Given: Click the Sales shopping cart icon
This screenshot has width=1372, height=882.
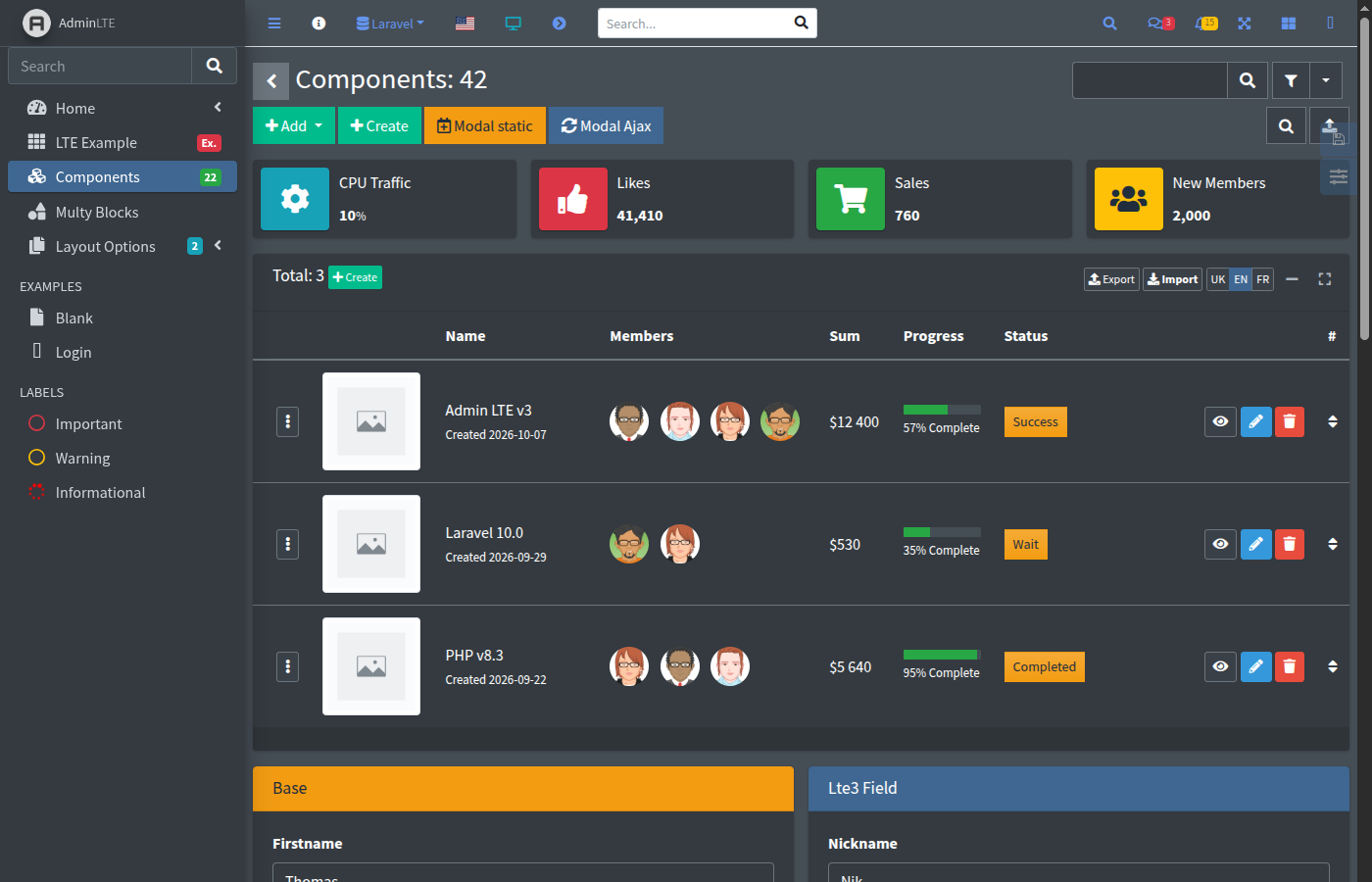Looking at the screenshot, I should click(851, 199).
